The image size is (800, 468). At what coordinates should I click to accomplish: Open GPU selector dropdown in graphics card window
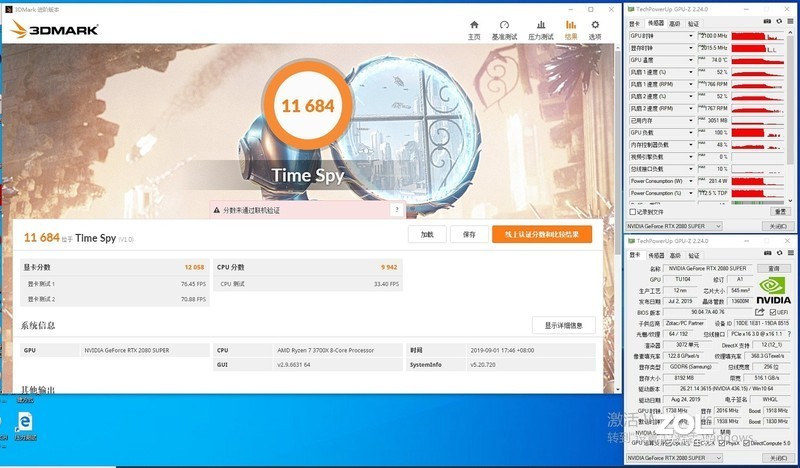(x=674, y=458)
